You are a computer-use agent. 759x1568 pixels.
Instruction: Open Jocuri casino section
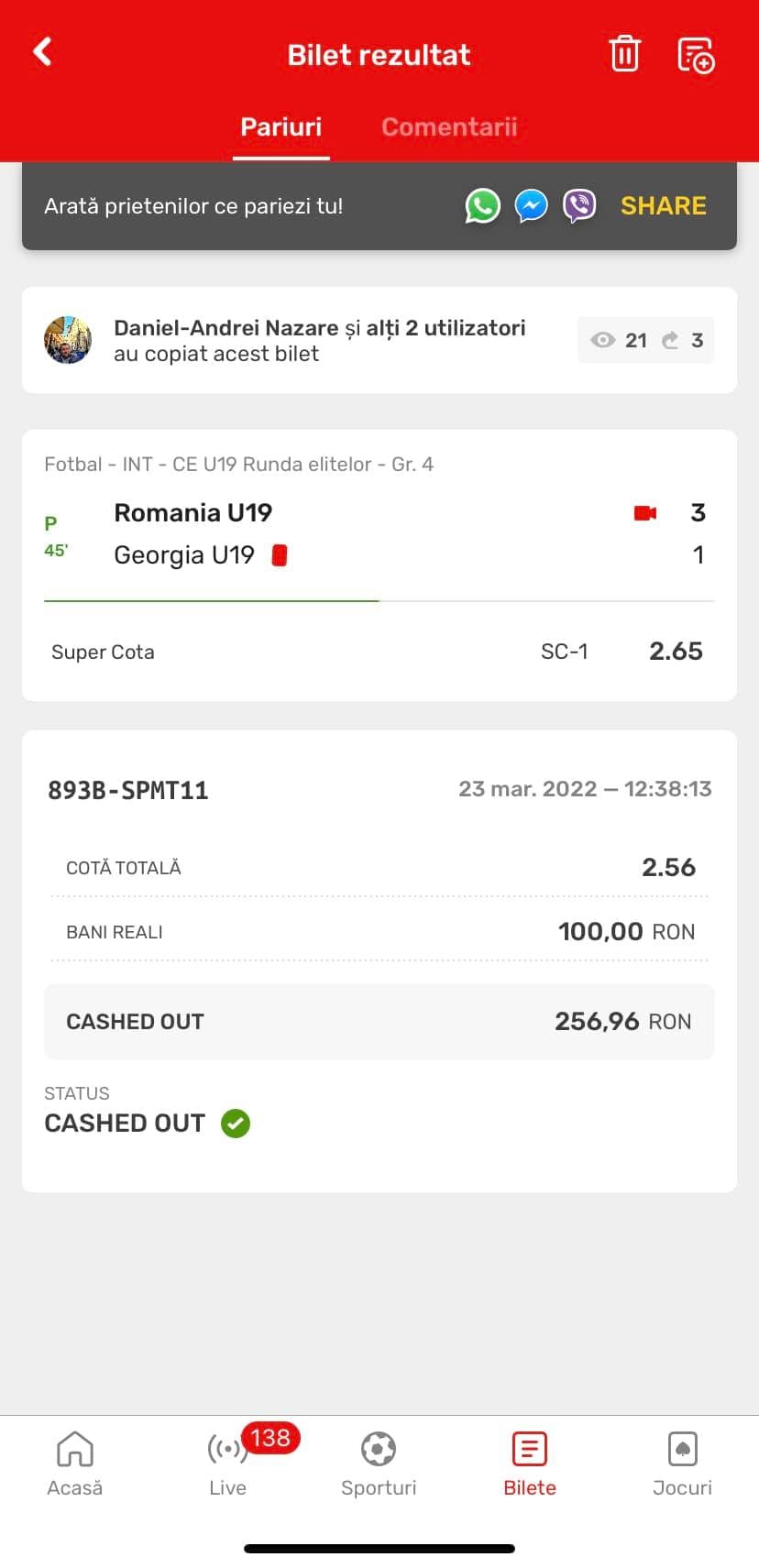(682, 1464)
